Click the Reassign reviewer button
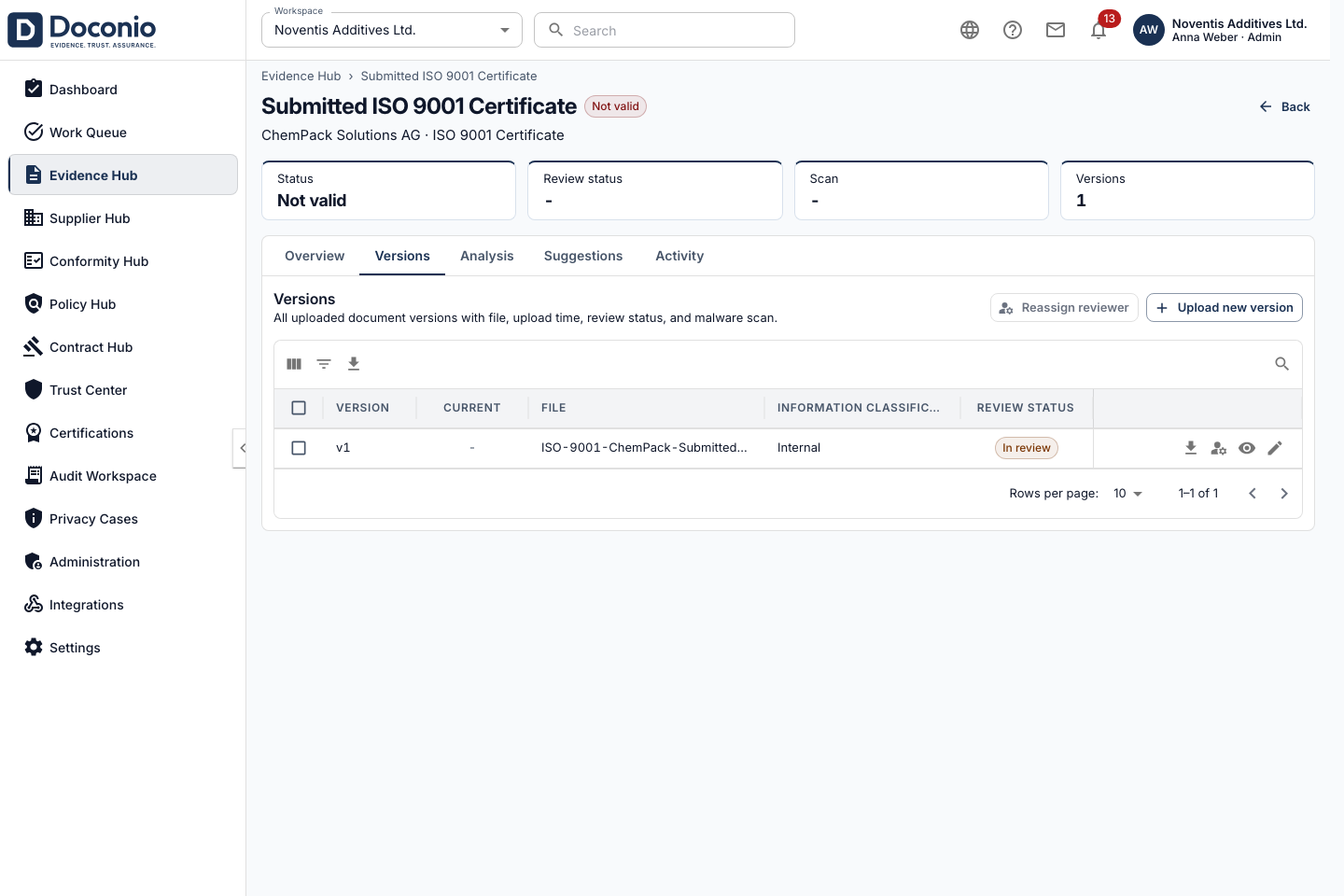 (1064, 308)
